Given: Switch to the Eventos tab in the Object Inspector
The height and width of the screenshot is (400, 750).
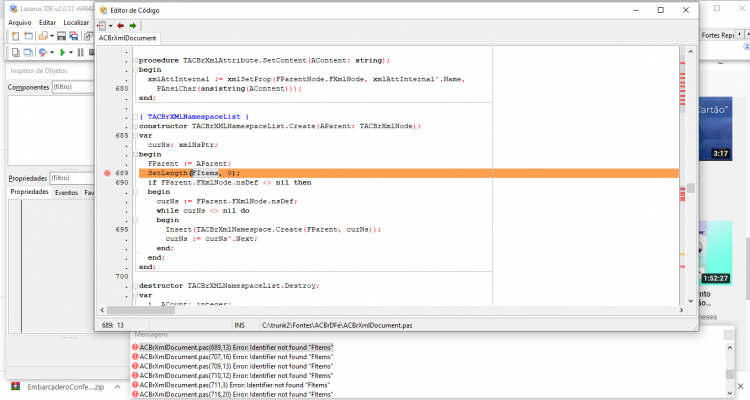Looking at the screenshot, I should [x=66, y=192].
